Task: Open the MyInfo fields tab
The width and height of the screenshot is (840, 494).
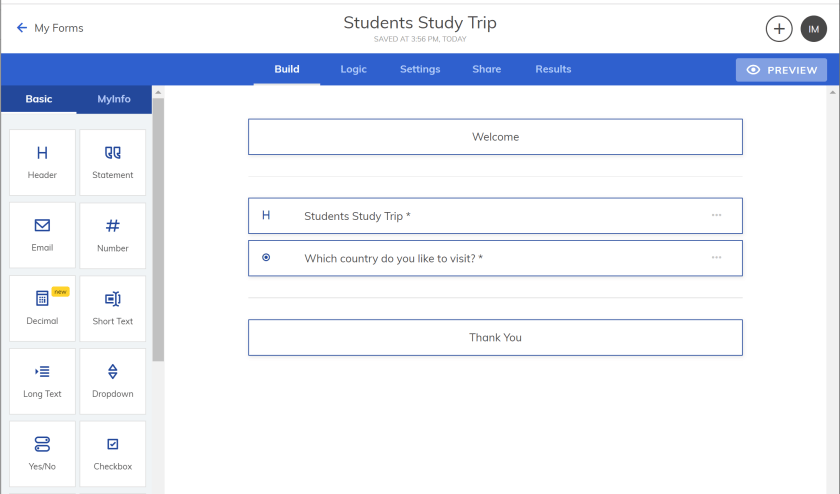Action: pyautogui.click(x=114, y=99)
